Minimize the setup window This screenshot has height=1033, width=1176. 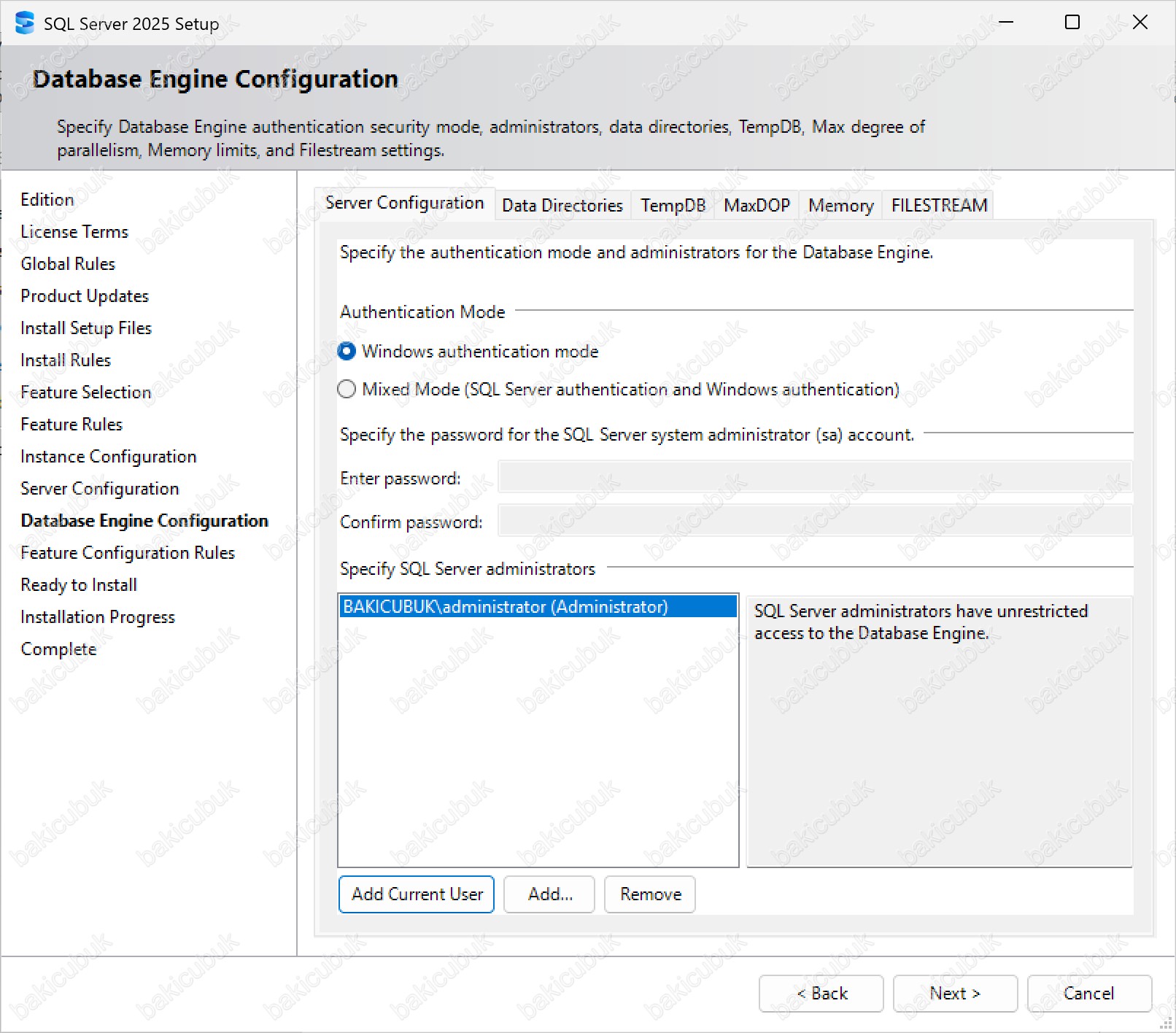tap(1006, 23)
